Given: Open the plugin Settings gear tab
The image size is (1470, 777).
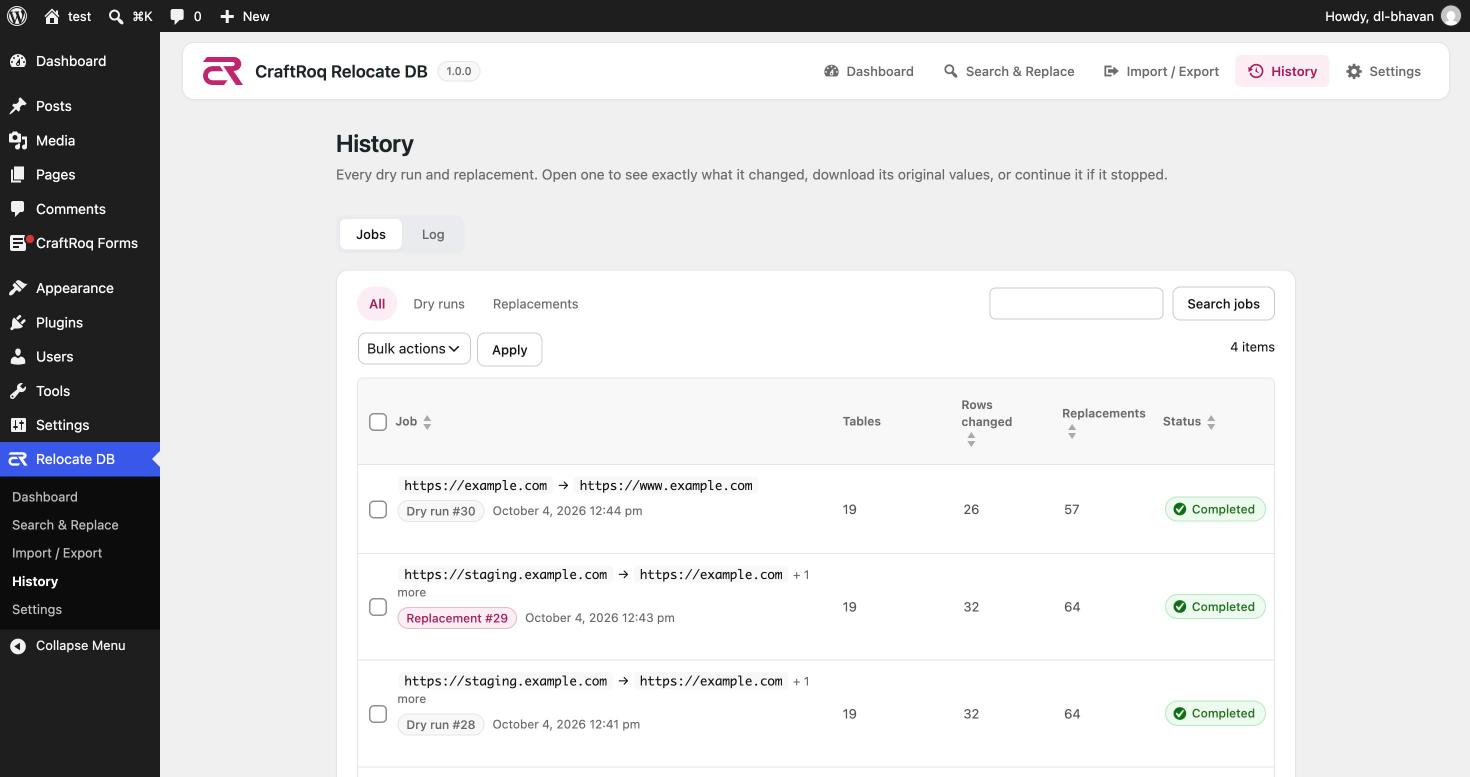Looking at the screenshot, I should [x=1383, y=71].
